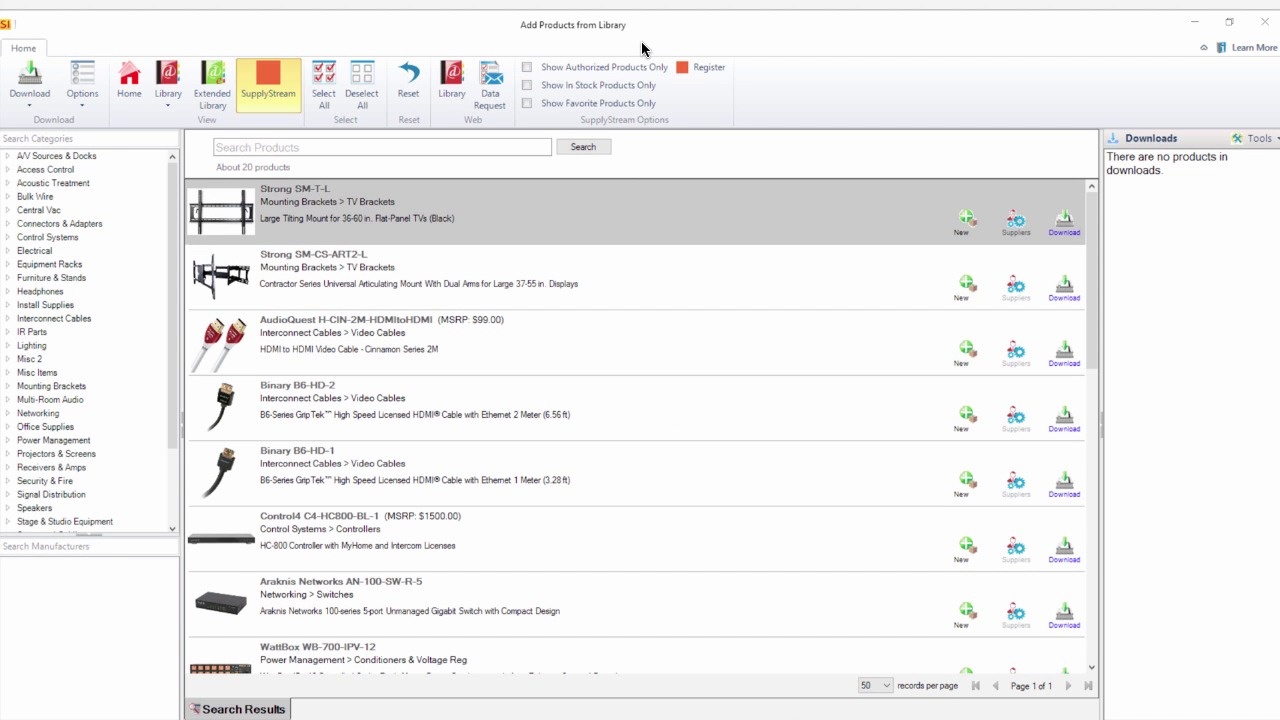Screen dimensions: 1280x720
Task: Download the Strong SM-T-L product
Action: coord(1064,222)
